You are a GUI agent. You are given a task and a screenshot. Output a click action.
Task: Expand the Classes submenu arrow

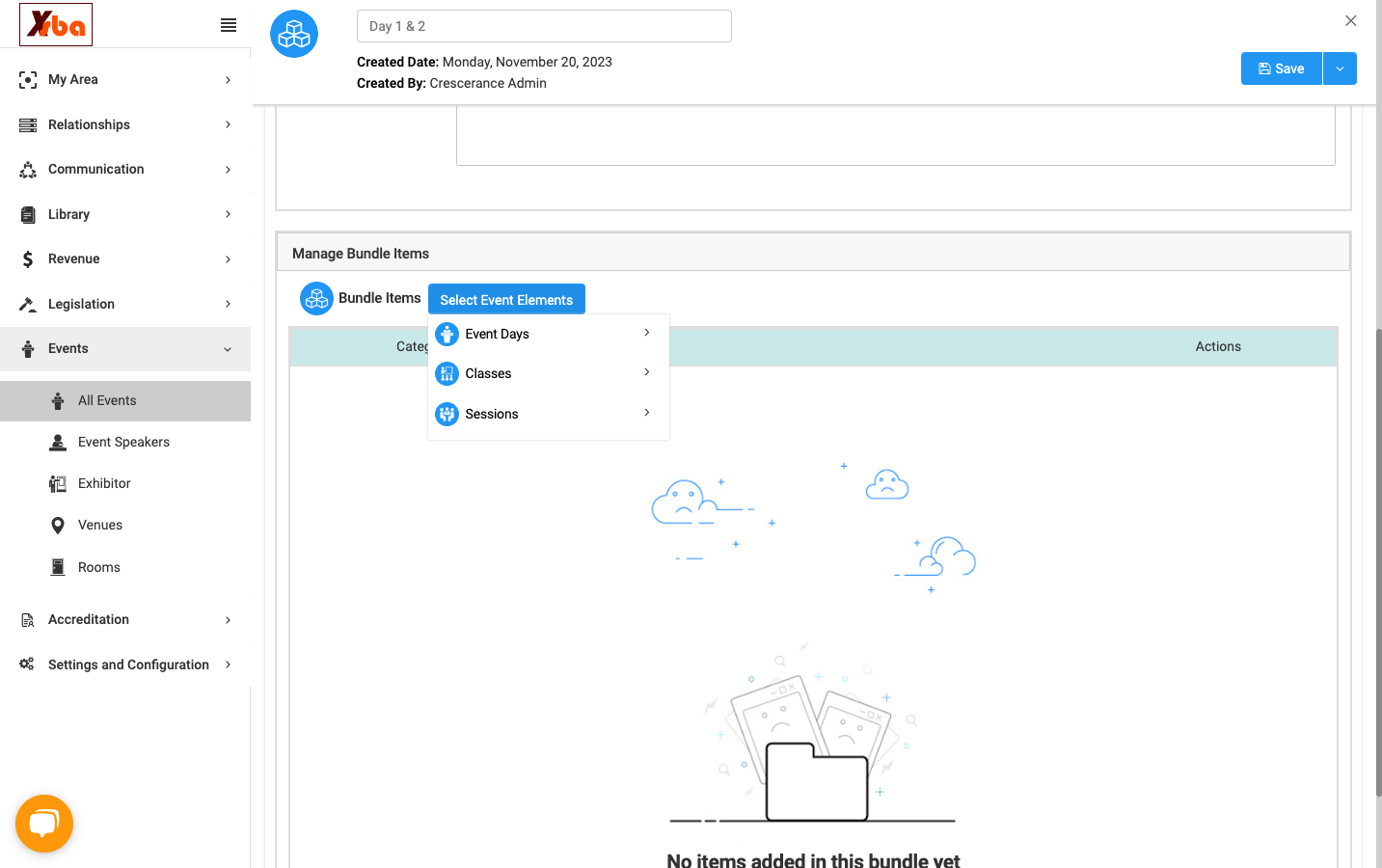[x=647, y=372]
